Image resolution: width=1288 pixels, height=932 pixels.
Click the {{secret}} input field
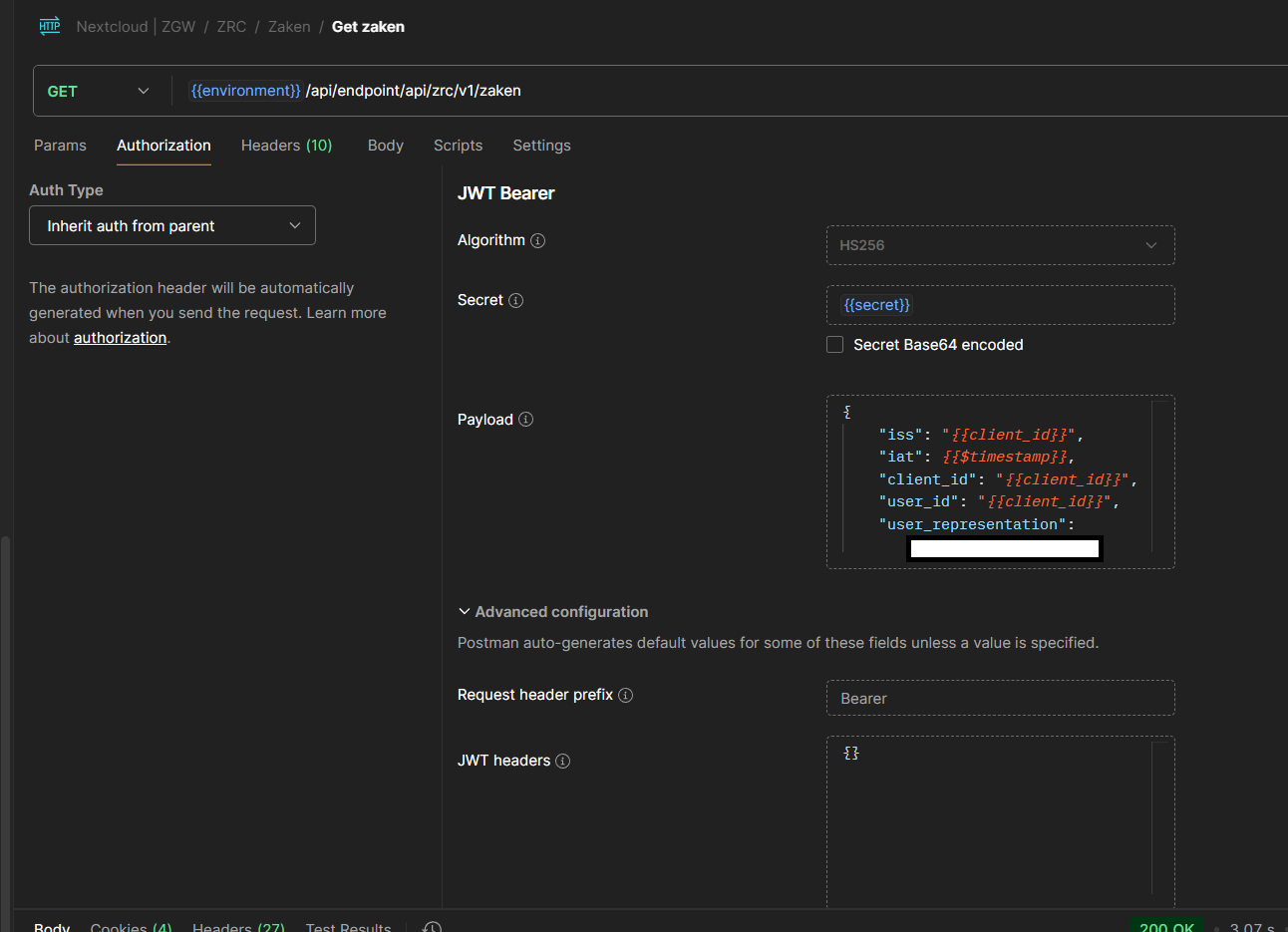tap(1001, 305)
